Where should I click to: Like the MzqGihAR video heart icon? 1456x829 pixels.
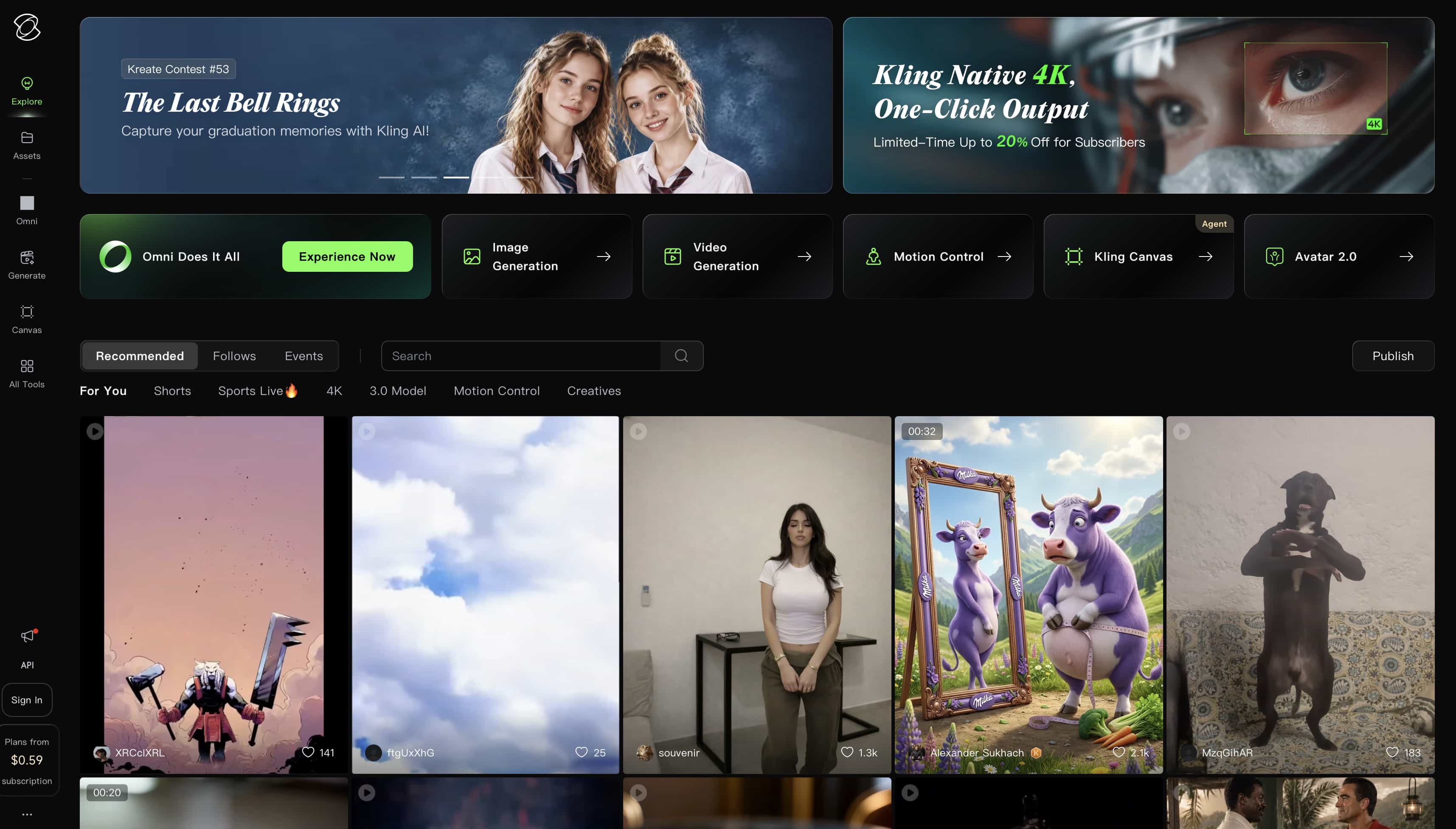pyautogui.click(x=1392, y=752)
